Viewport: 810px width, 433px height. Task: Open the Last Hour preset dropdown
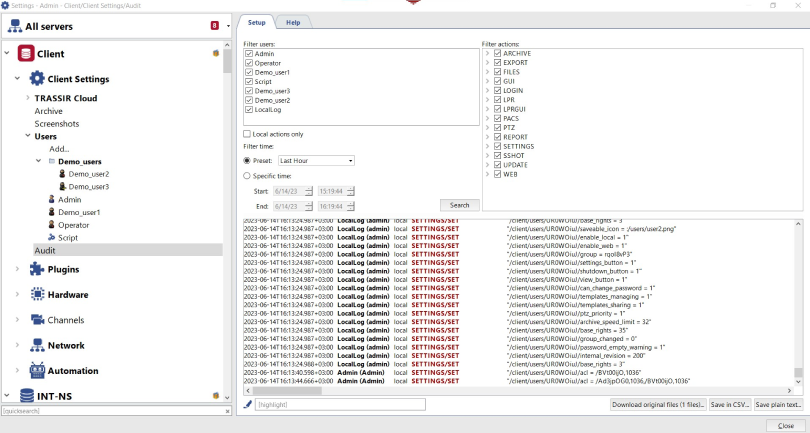coord(316,161)
